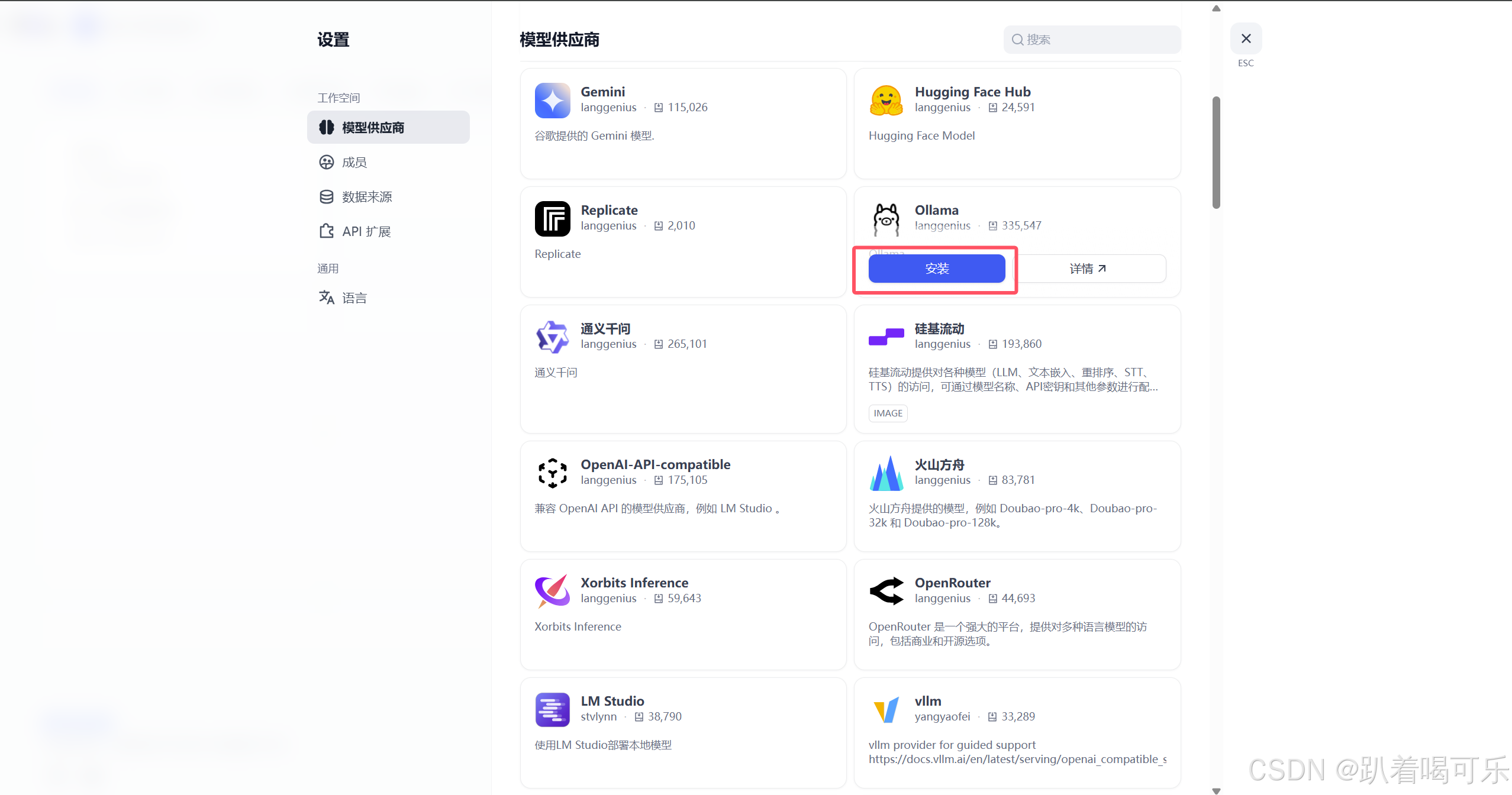Click the Hugging Face Model description

point(921,136)
